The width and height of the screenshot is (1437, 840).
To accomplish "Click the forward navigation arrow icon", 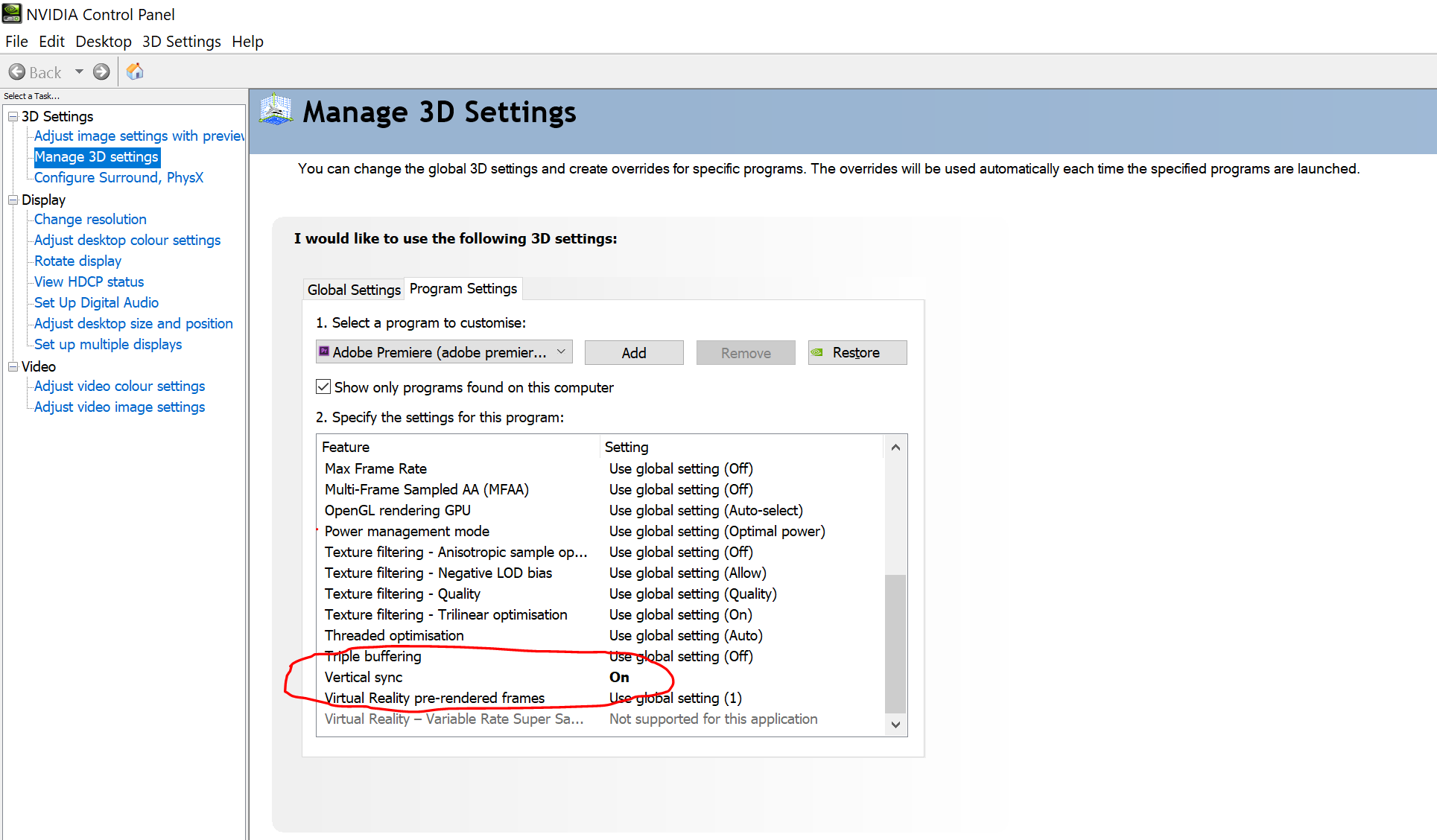I will [x=101, y=71].
